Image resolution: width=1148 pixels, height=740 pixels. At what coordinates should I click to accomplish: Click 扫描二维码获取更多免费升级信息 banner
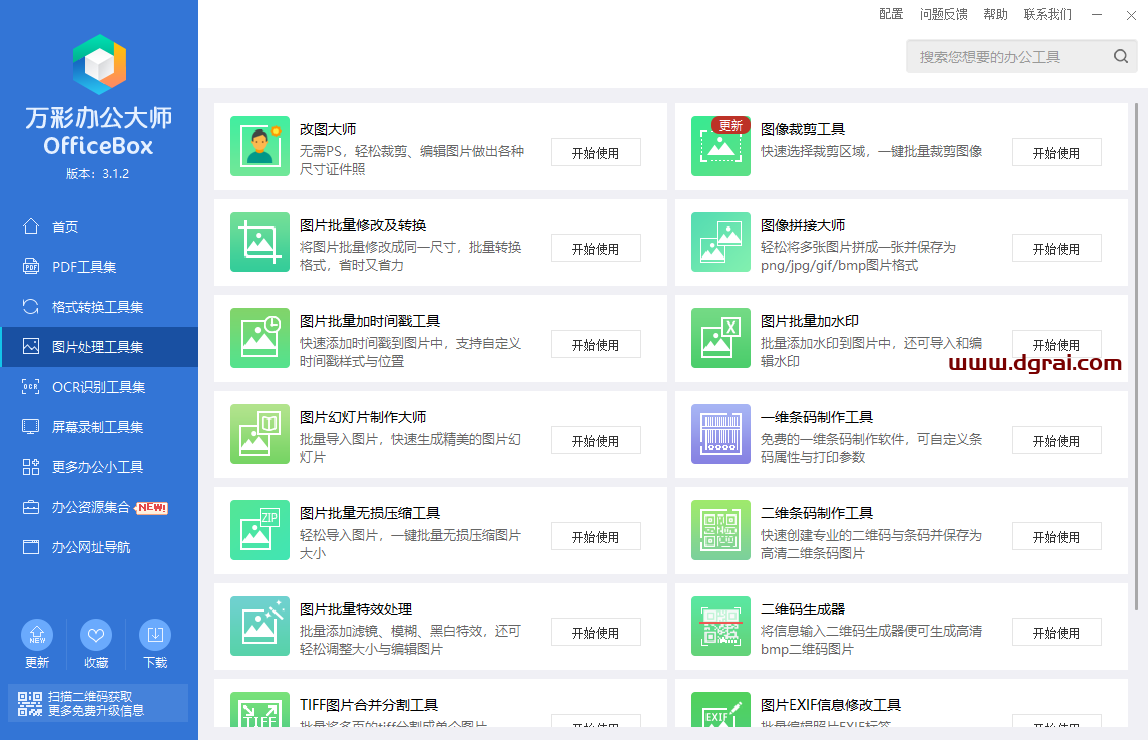pyautogui.click(x=97, y=703)
